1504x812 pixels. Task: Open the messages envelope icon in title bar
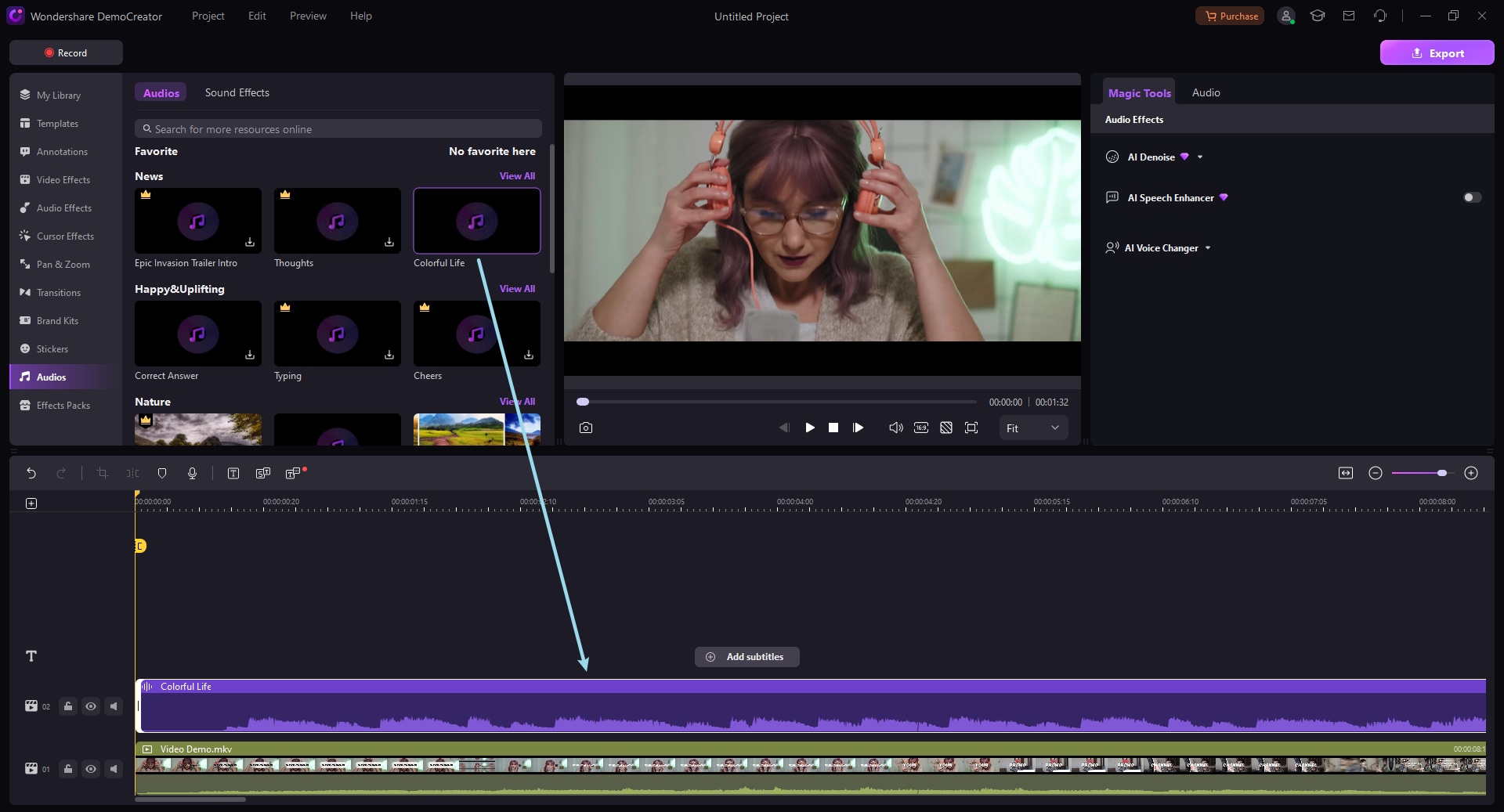[x=1349, y=16]
